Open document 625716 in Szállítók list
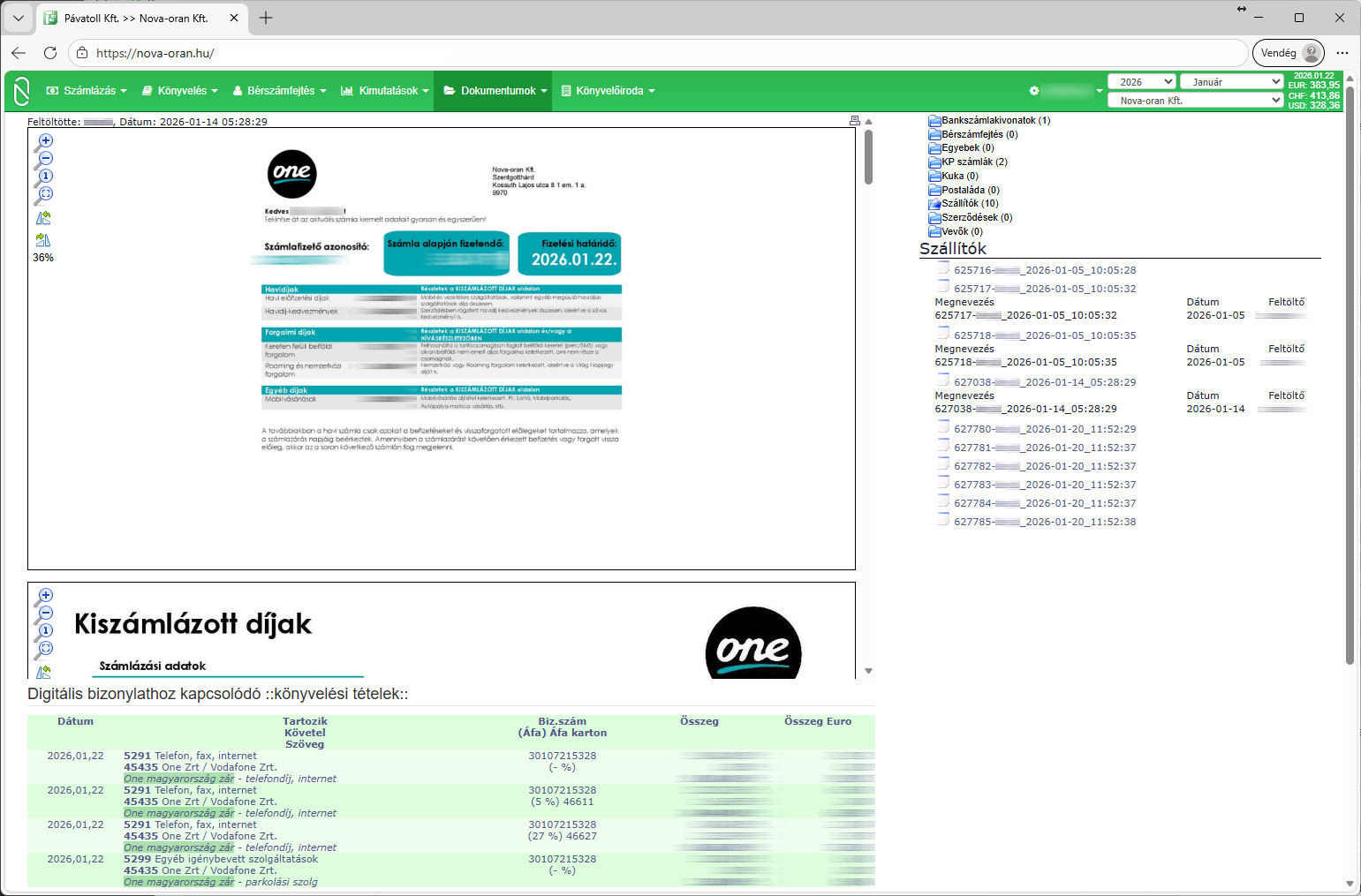1361x896 pixels. [1044, 271]
